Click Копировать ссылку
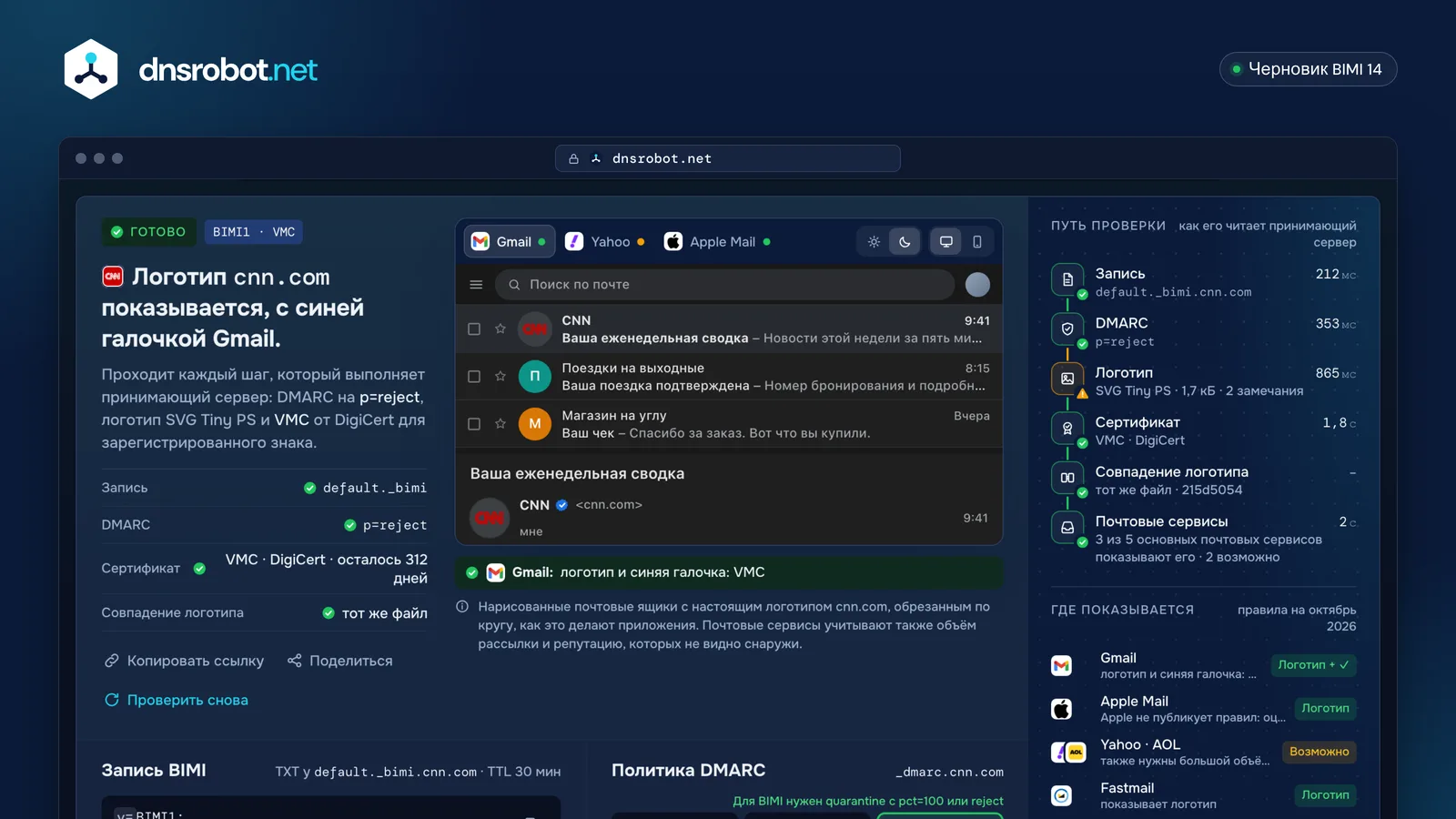1456x819 pixels. point(184,661)
